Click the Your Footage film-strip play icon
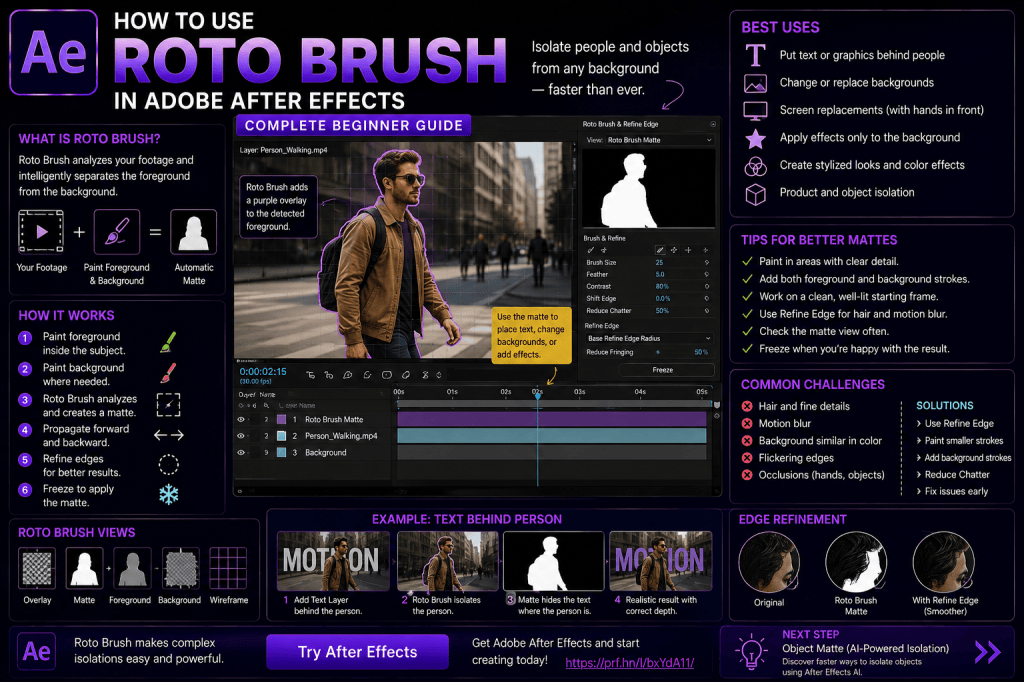The image size is (1024, 682). click(41, 231)
